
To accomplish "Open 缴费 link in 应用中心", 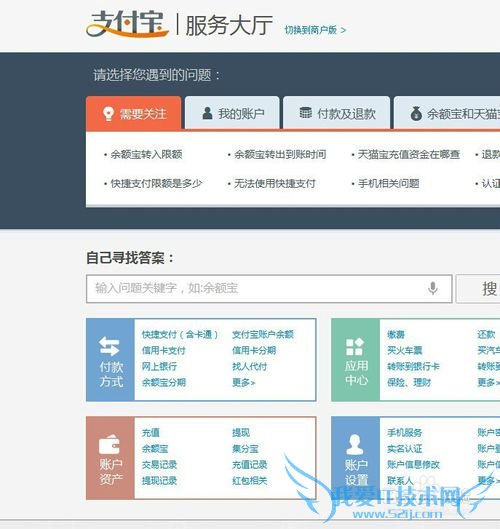I will [x=396, y=335].
